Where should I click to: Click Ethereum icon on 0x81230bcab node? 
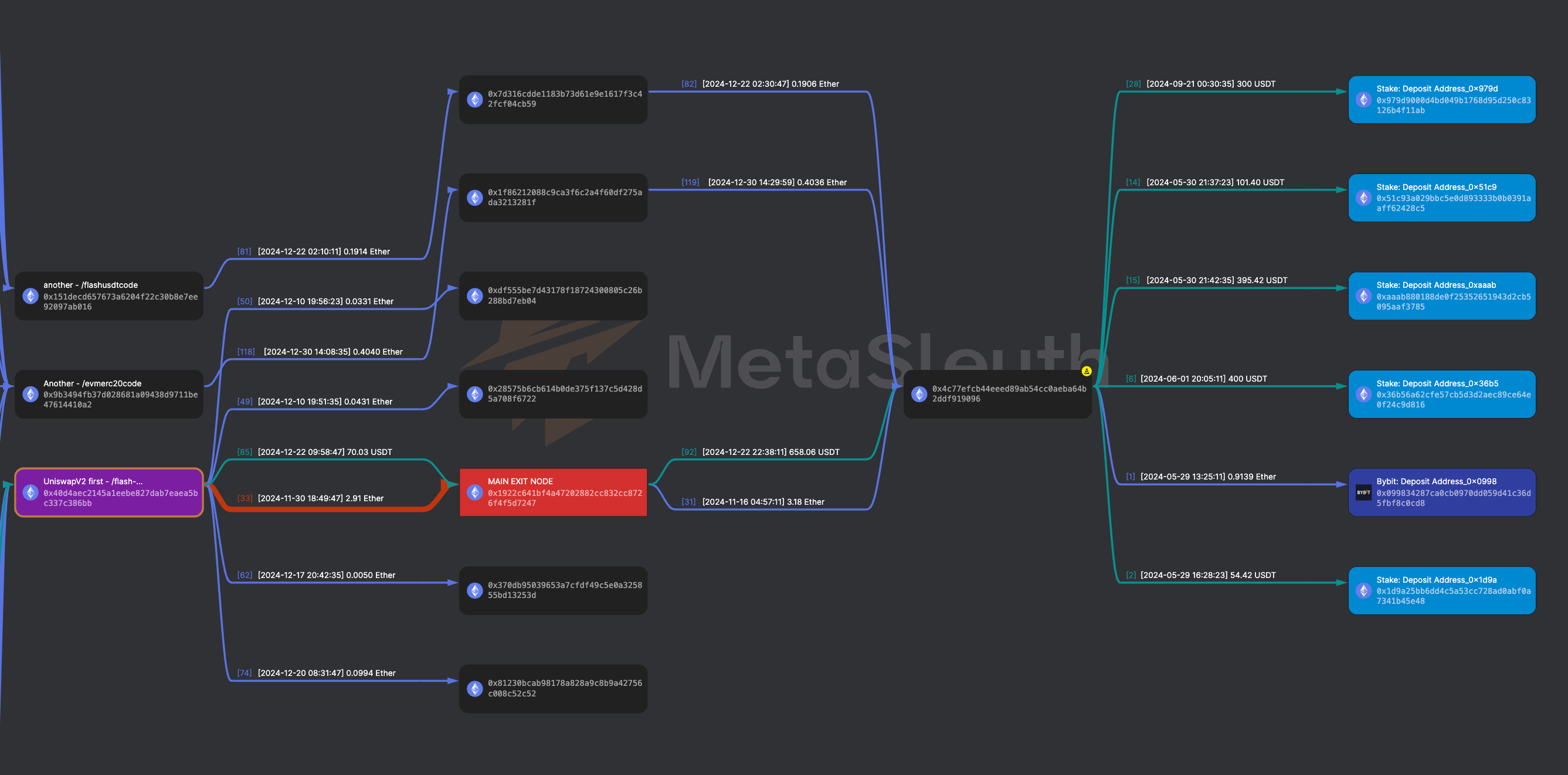(475, 688)
